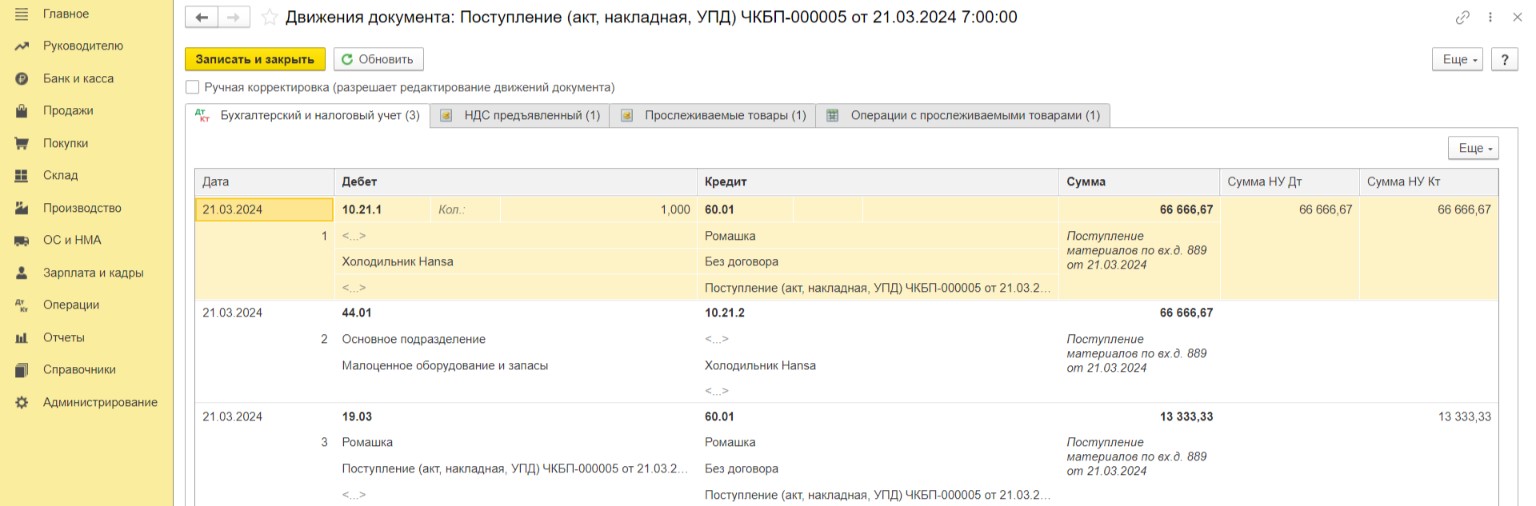Image resolution: width=1536 pixels, height=506 pixels.
Task: Click the Руководителю chart icon
Action: (21, 46)
